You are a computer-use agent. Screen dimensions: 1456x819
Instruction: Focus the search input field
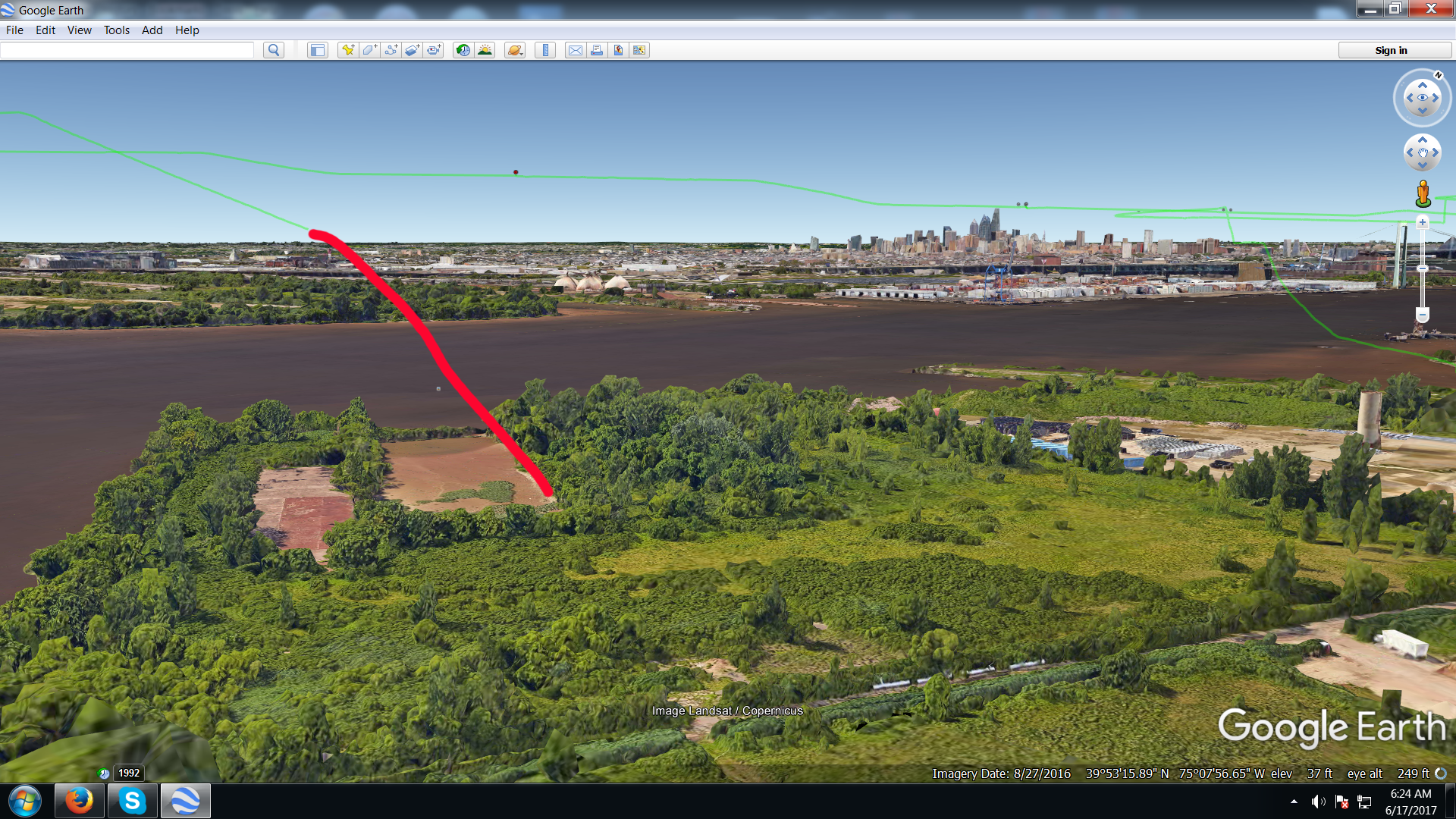point(127,50)
